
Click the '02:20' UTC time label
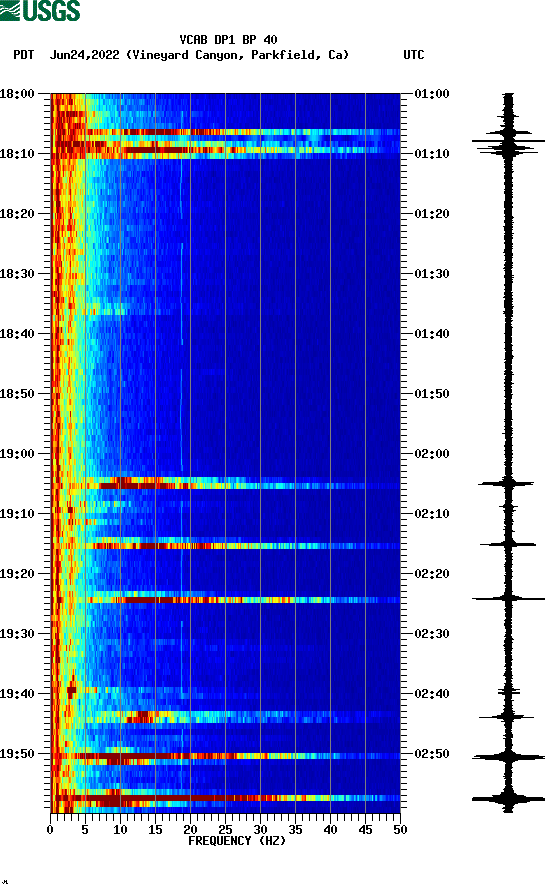pyautogui.click(x=432, y=574)
